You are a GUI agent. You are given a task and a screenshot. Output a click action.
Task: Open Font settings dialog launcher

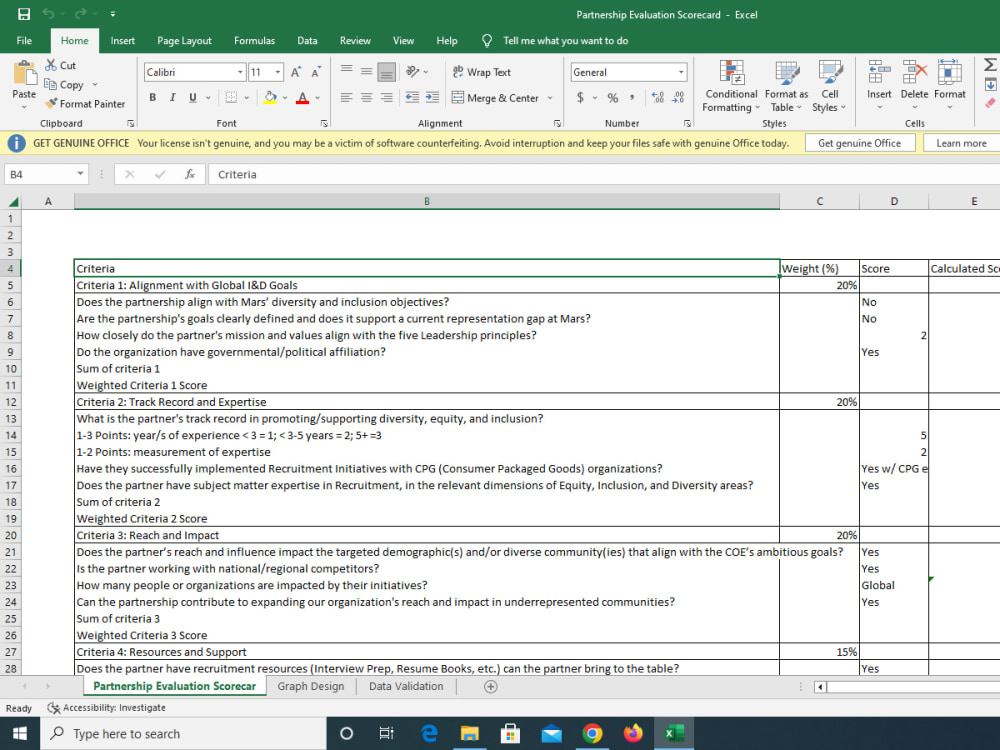[324, 123]
